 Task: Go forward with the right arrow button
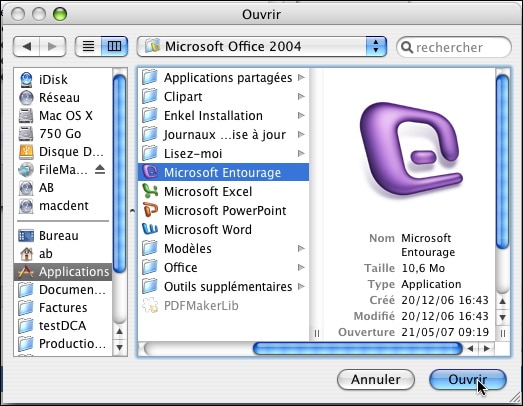52,46
